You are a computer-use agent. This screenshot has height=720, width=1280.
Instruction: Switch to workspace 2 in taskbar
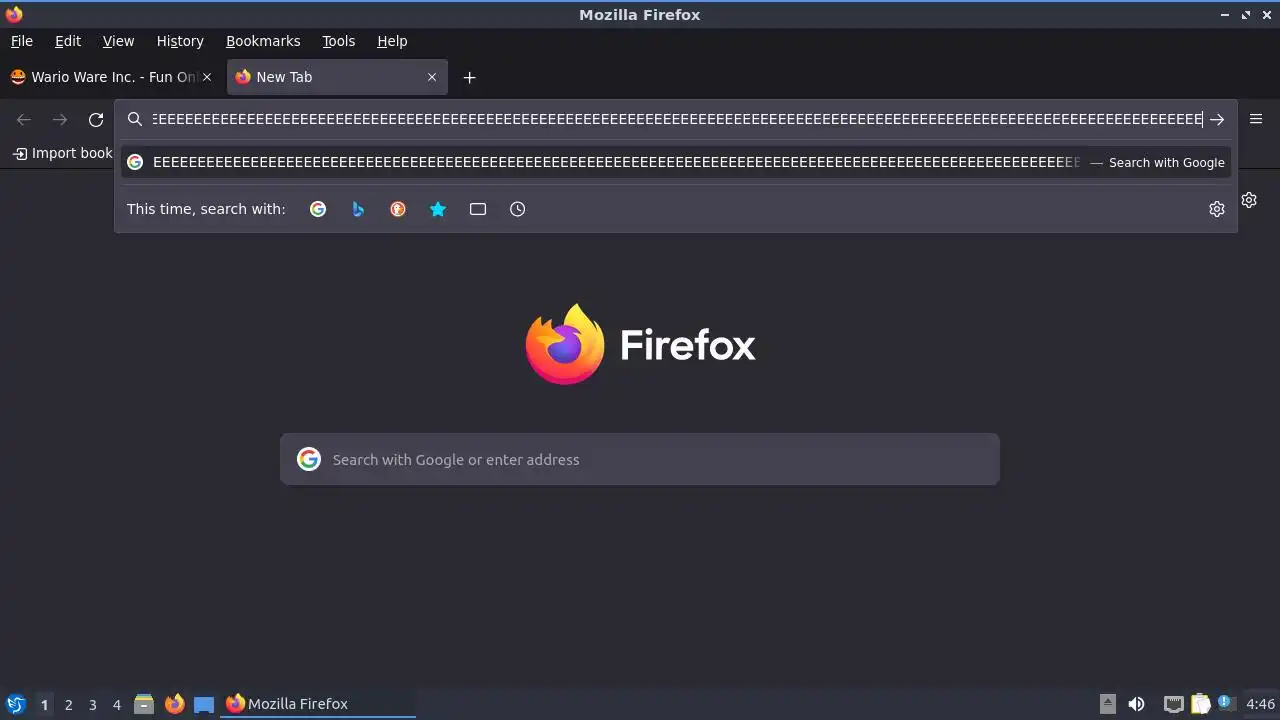(x=68, y=705)
